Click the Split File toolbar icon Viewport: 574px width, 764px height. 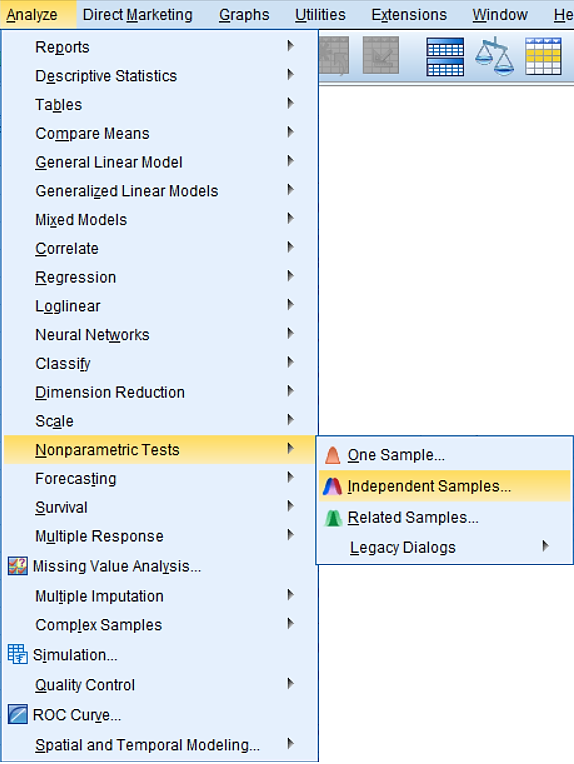[x=445, y=57]
